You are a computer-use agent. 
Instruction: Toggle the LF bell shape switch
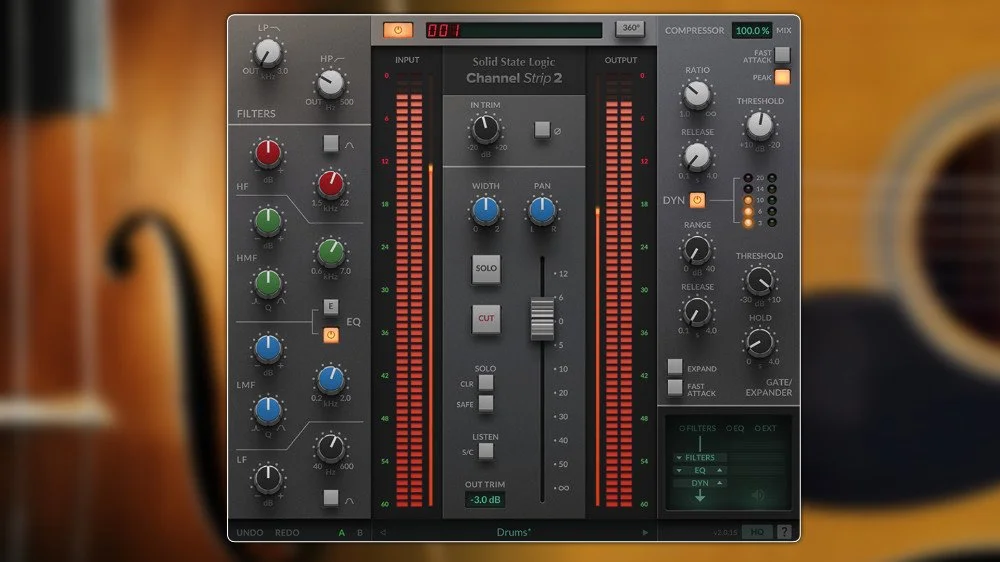coord(330,498)
